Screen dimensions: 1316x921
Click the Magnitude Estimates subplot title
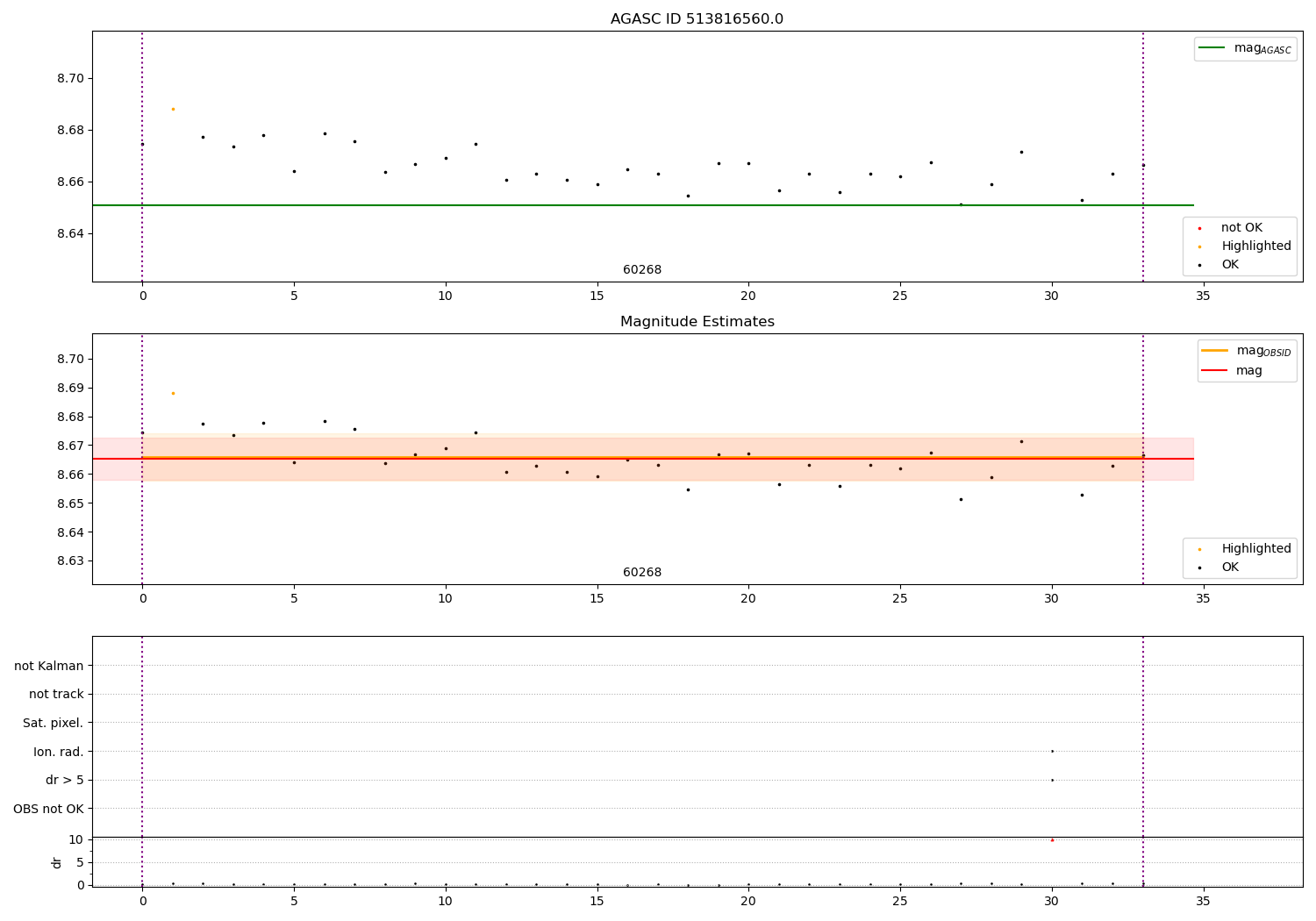point(697,322)
